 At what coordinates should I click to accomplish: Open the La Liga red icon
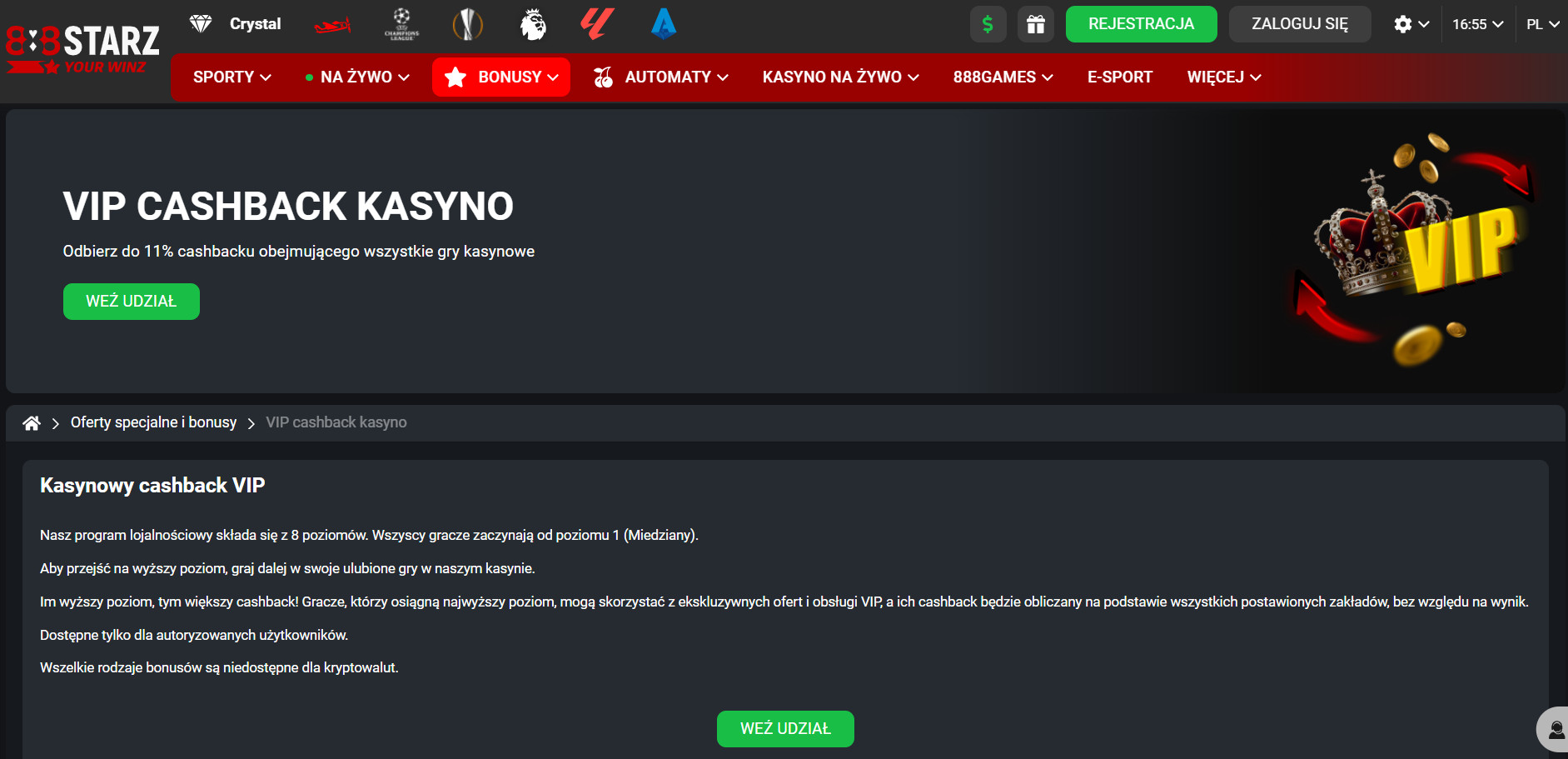click(x=597, y=24)
